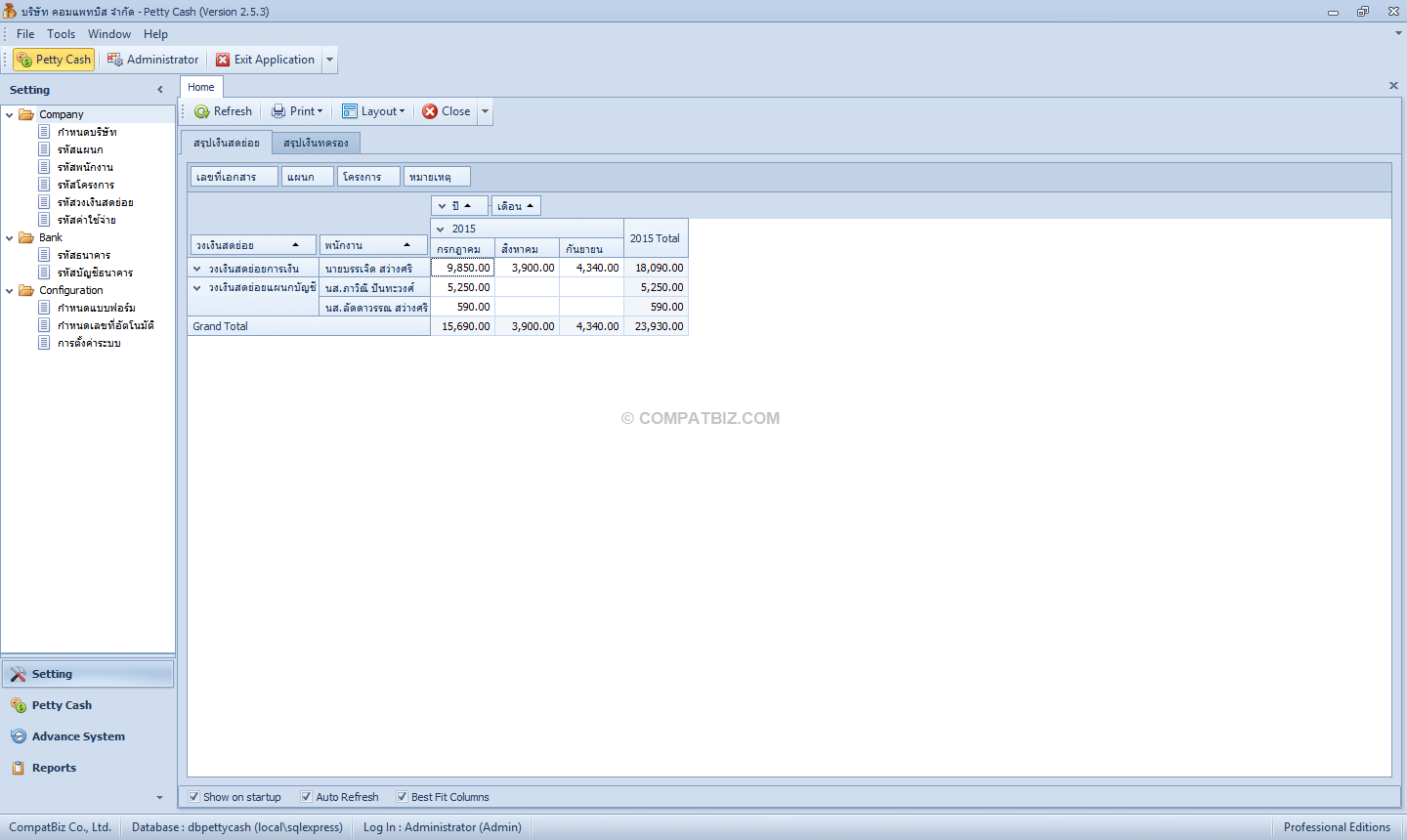Collapse the 2015 year column group
The height and width of the screenshot is (840, 1407).
pyautogui.click(x=442, y=229)
